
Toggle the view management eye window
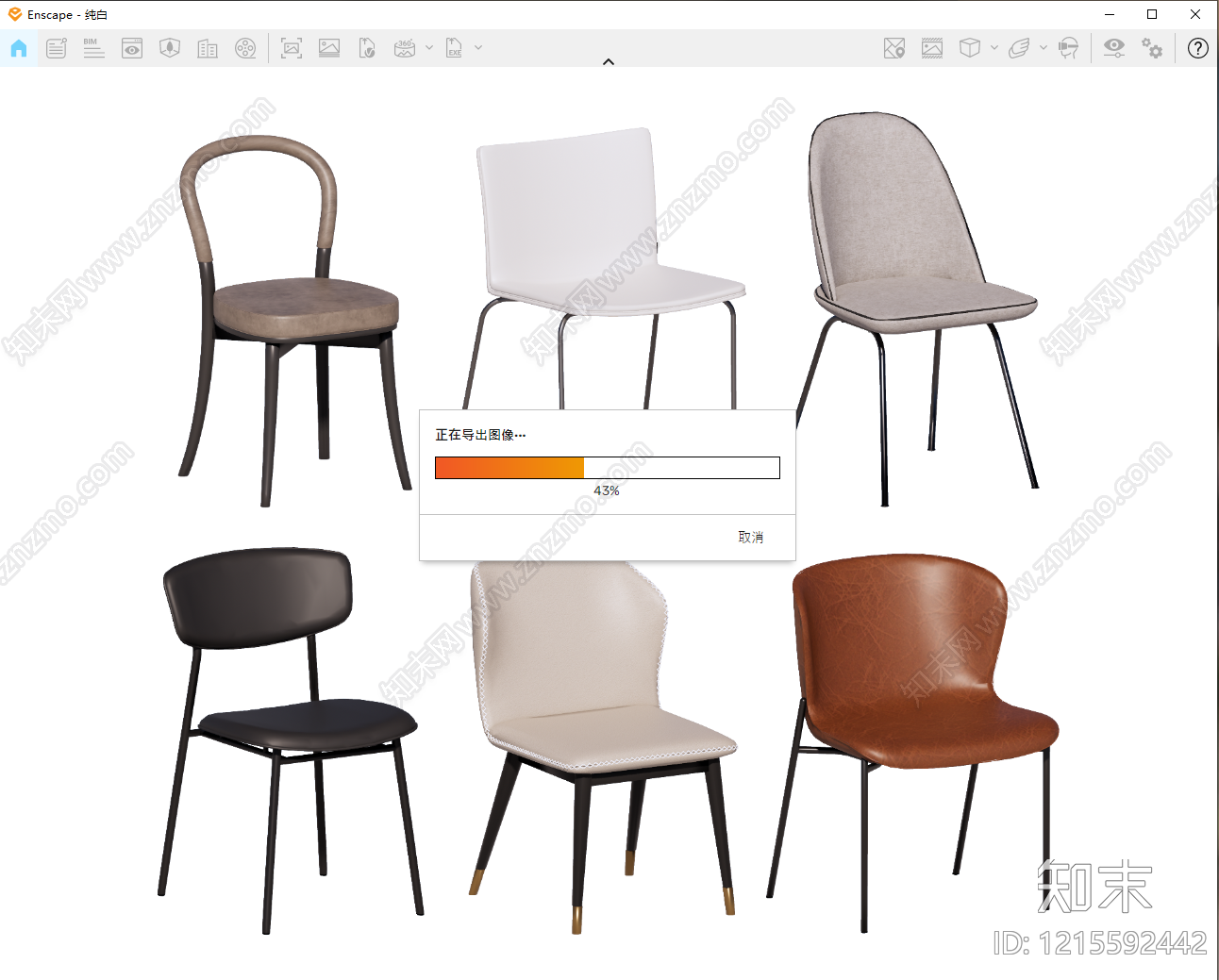pos(132,48)
